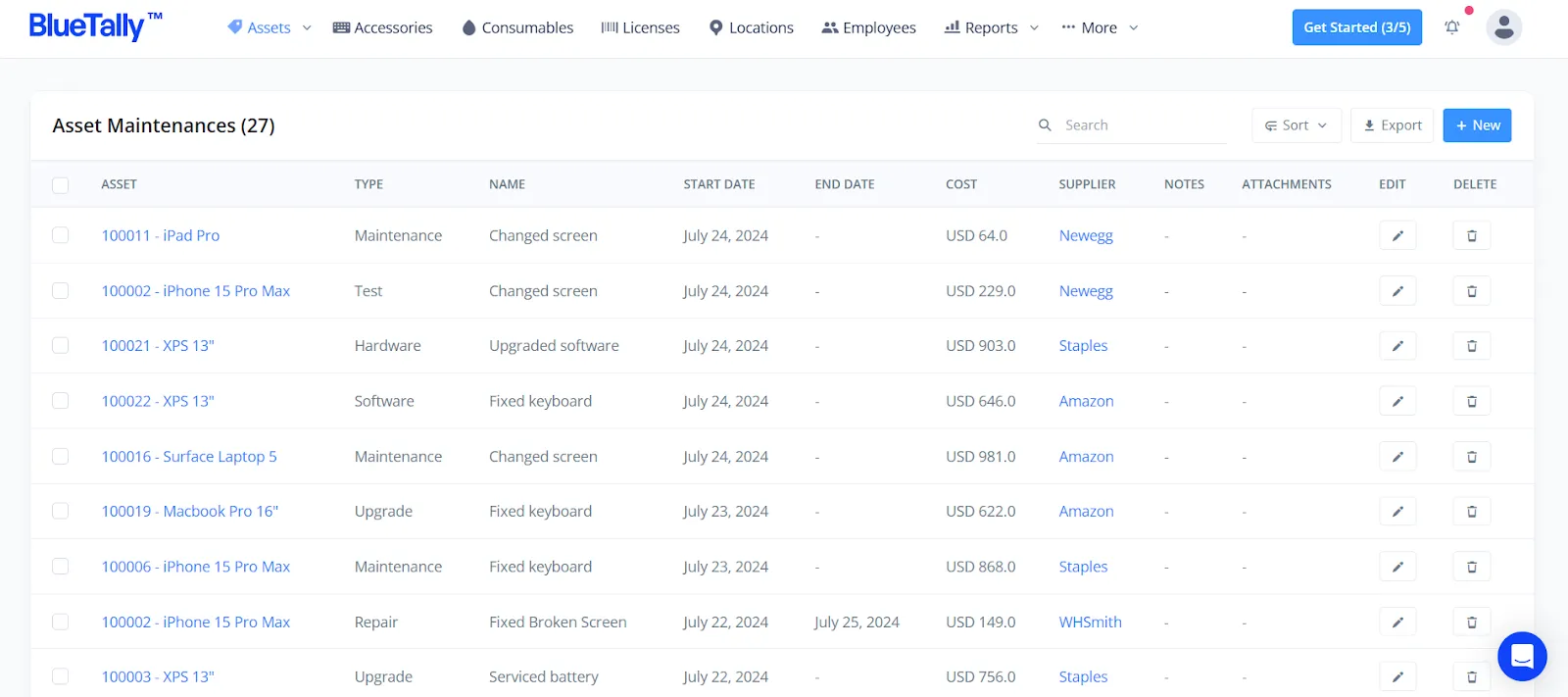The width and height of the screenshot is (1568, 697).
Task: Delete the 100021 XPS 13" maintenance
Action: point(1471,346)
